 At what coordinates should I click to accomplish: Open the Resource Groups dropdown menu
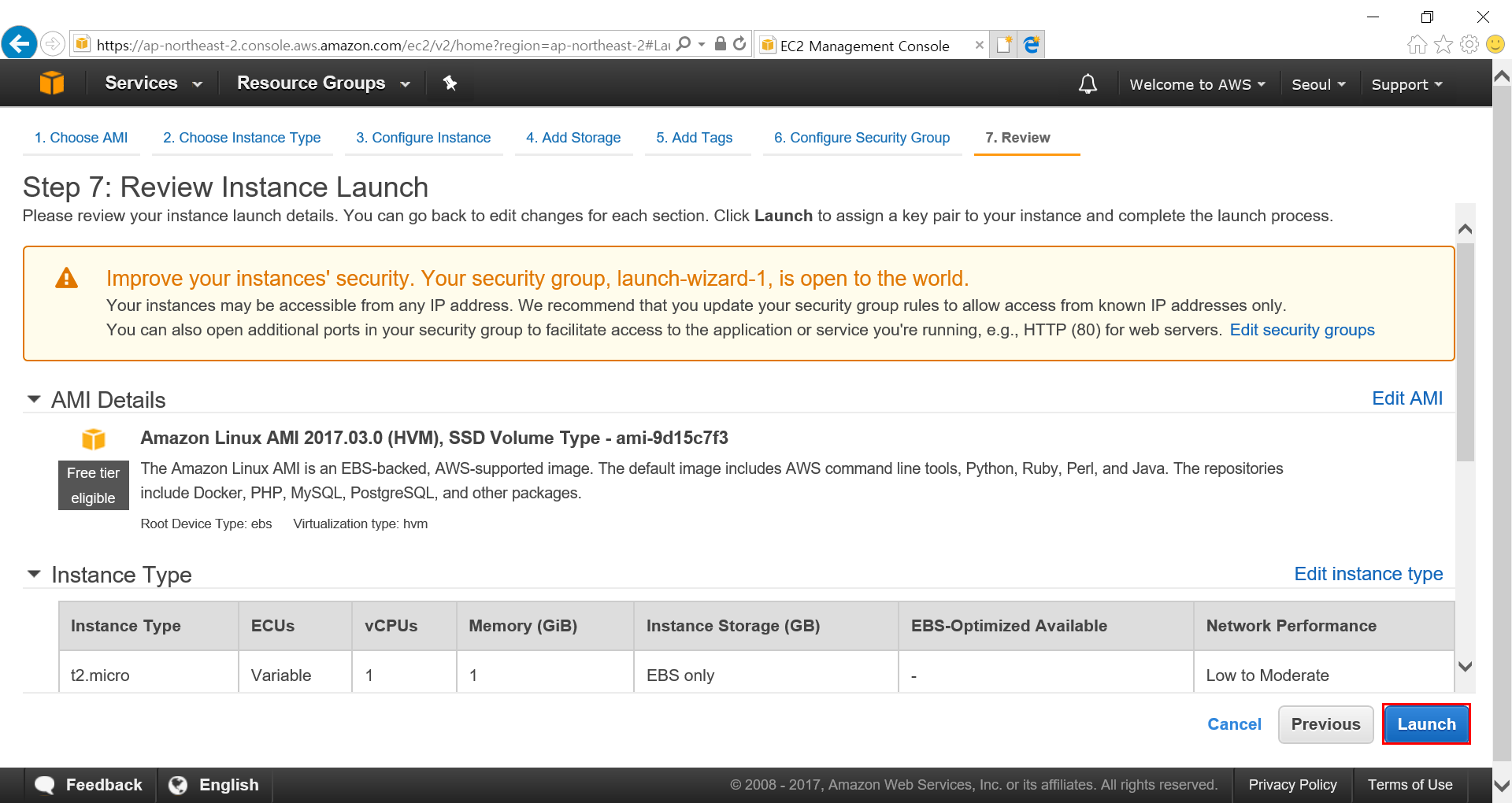point(324,83)
